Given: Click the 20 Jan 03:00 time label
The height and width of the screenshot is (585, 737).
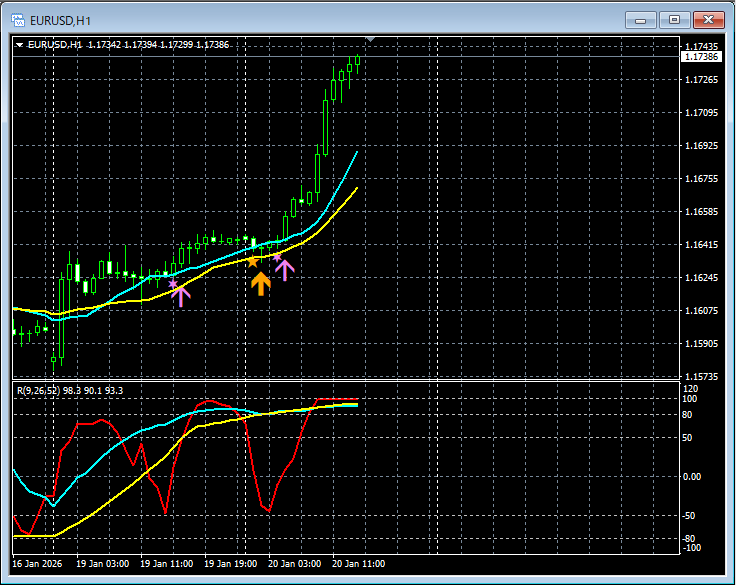Looking at the screenshot, I should (294, 563).
